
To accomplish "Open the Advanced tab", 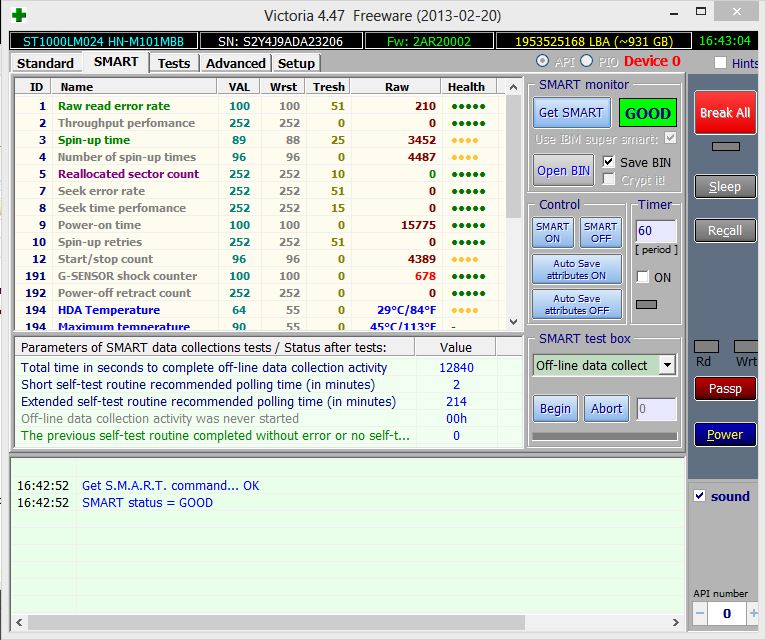I will [x=236, y=63].
